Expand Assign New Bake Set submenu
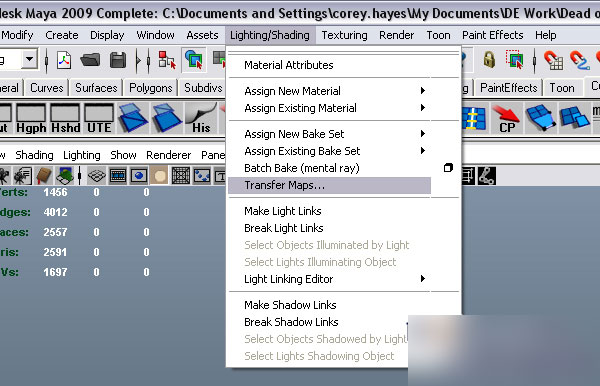 point(329,134)
